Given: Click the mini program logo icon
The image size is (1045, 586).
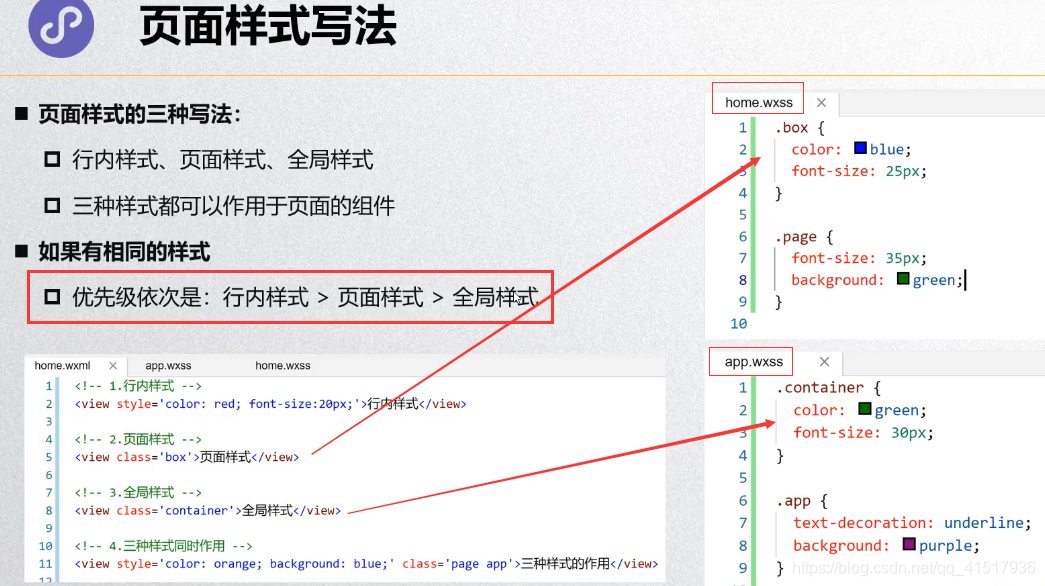Looking at the screenshot, I should pos(61,27).
